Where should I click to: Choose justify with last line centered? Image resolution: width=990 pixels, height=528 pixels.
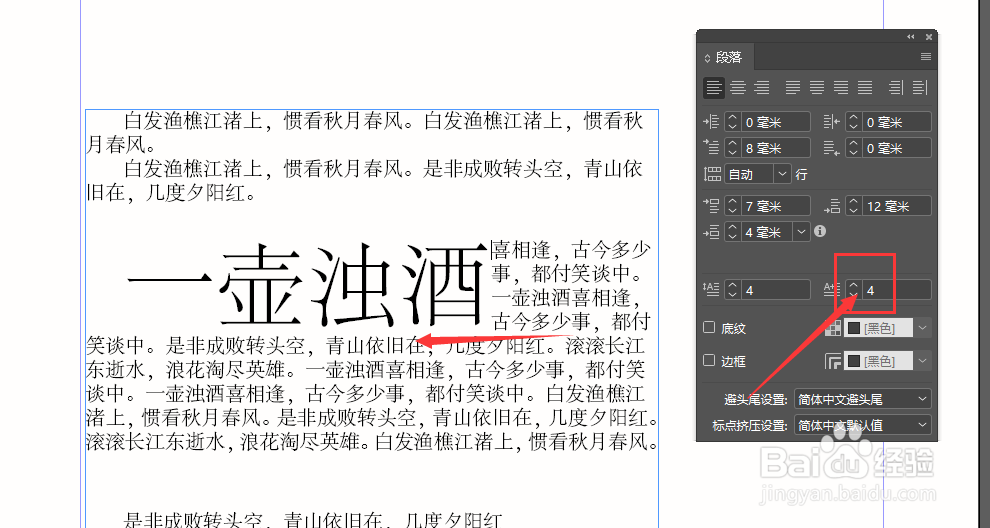click(817, 88)
